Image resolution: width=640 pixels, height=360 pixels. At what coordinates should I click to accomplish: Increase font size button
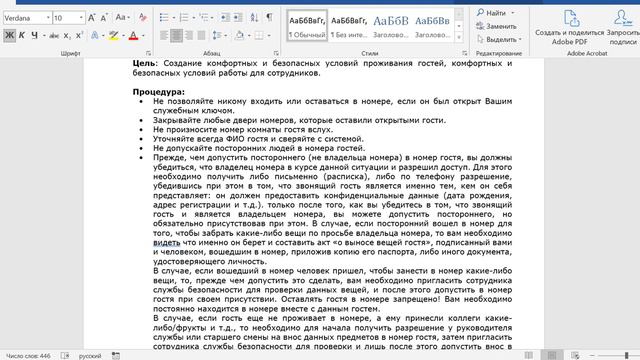pos(92,18)
